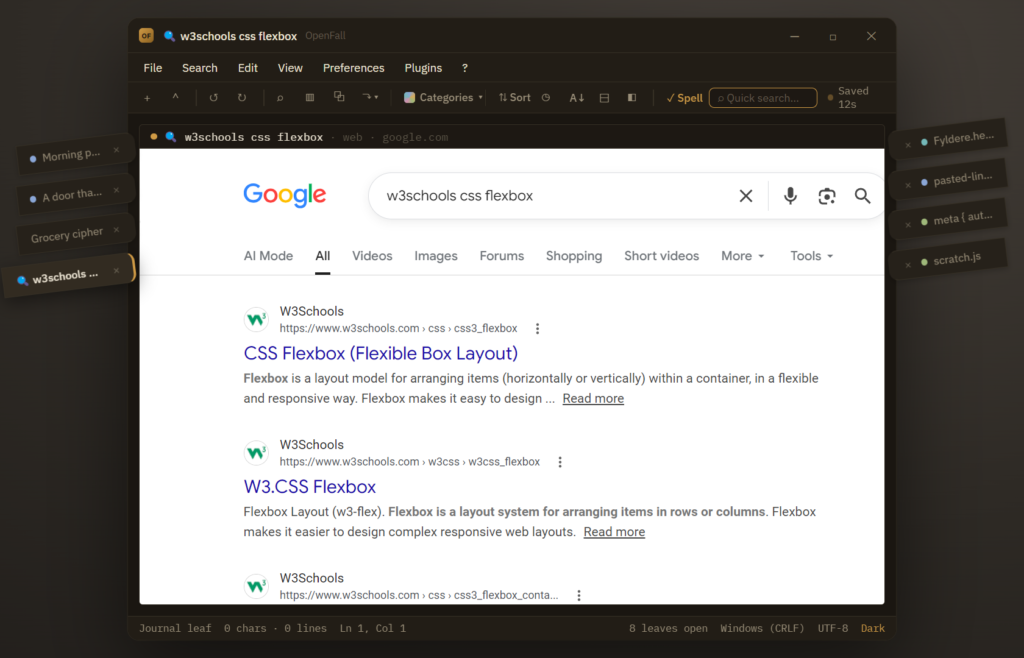
Task: Click the Google logo
Action: coord(285,195)
